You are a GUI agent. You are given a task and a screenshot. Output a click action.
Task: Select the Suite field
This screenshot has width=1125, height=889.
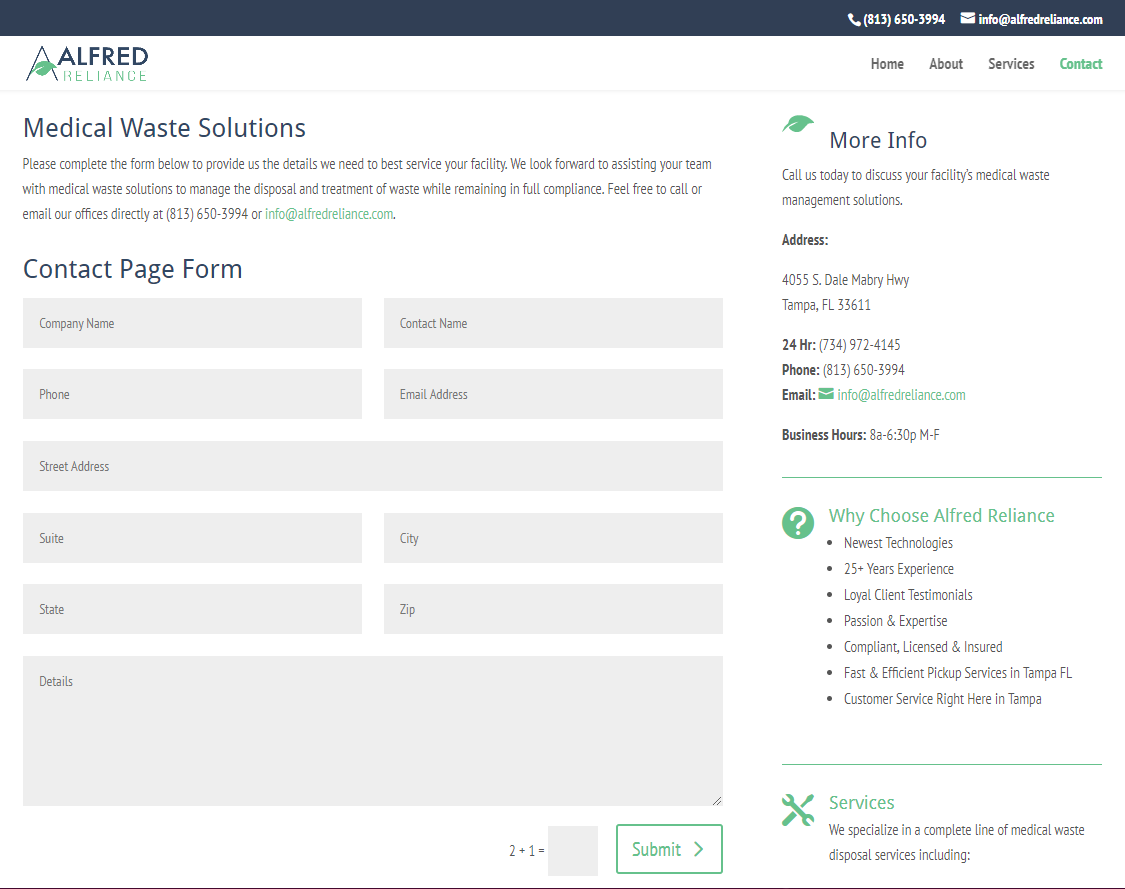point(192,538)
